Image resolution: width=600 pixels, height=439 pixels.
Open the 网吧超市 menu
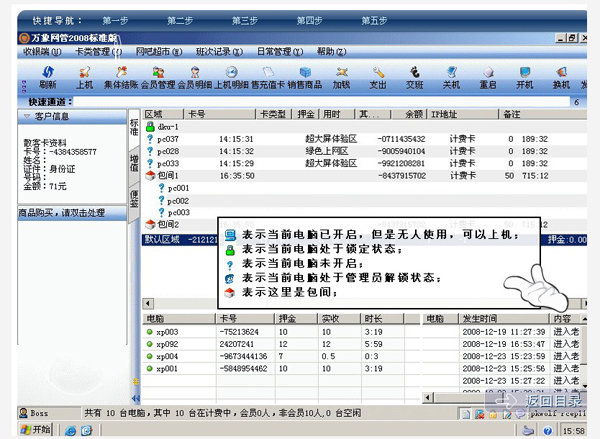159,51
